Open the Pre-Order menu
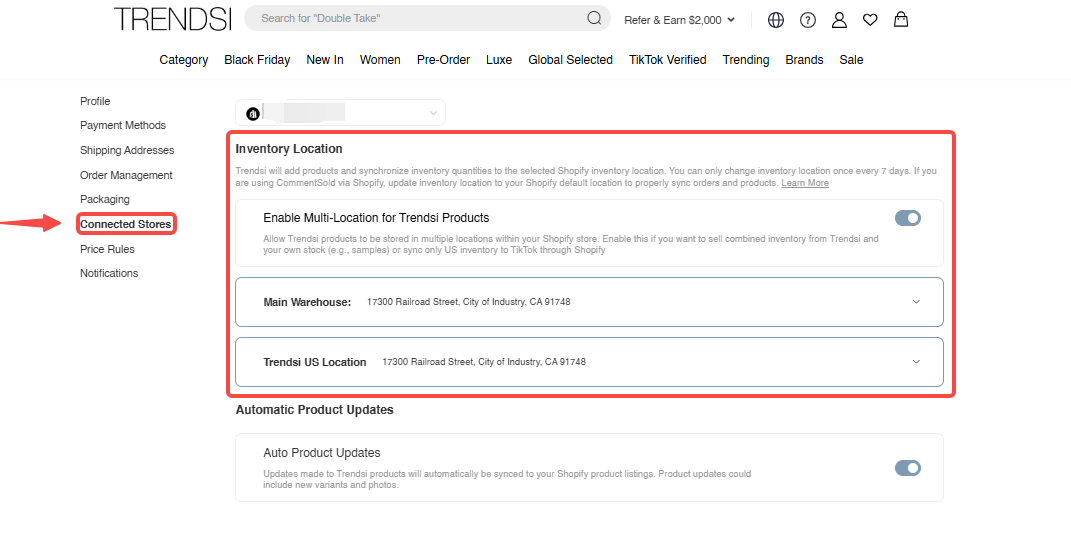1071x557 pixels. [443, 59]
